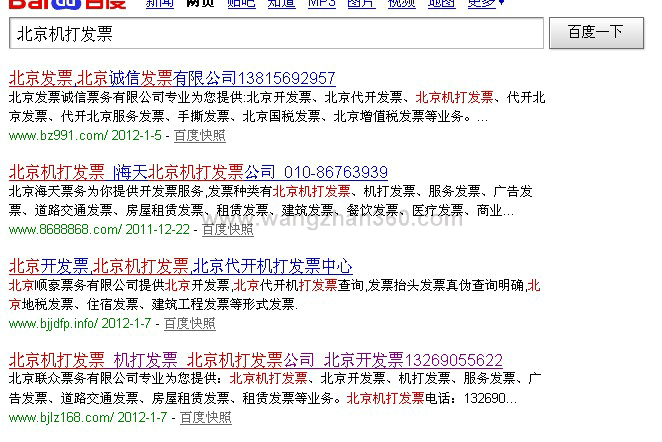View 百度快照 for www.bjlz168.com result
The height and width of the screenshot is (442, 662).
[205, 417]
